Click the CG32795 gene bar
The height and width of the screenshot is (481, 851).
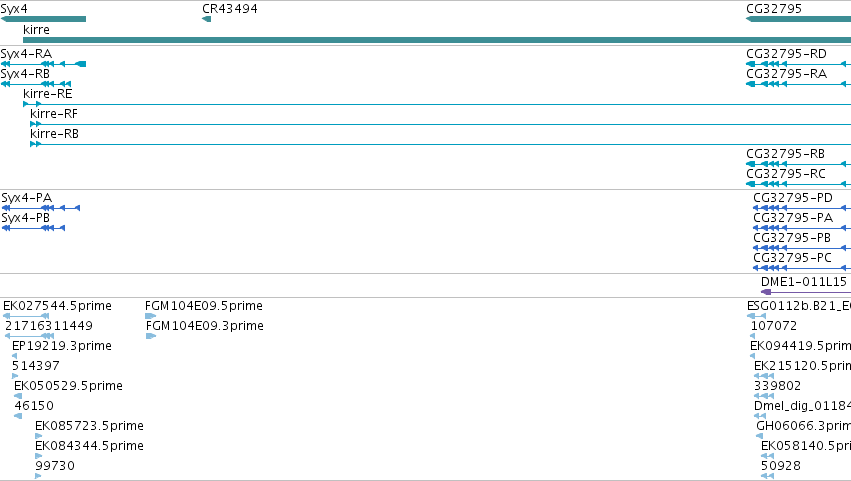pos(798,20)
